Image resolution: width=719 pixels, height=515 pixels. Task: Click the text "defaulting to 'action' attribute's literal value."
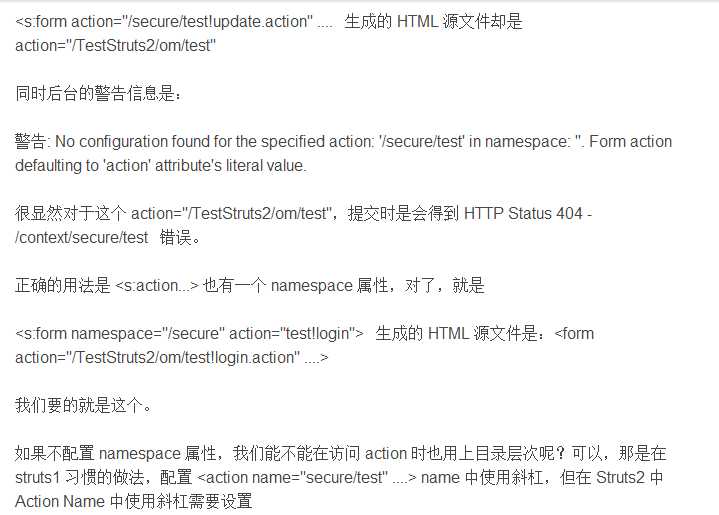[x=161, y=165]
